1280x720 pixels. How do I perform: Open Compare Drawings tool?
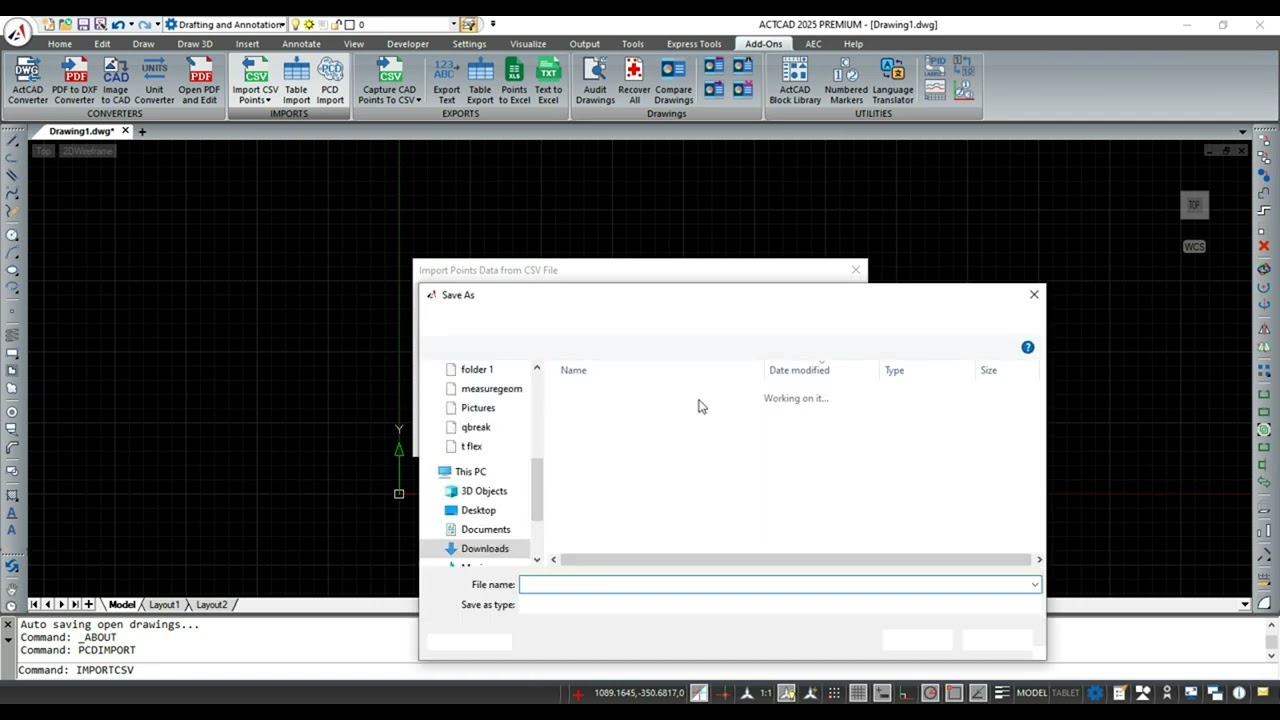[x=673, y=81]
